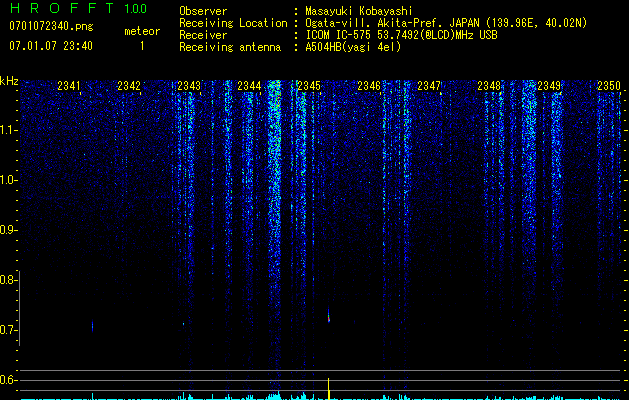Viewport: 629px width, 400px height.
Task: Click the 2348 time marker
Action: pos(489,86)
